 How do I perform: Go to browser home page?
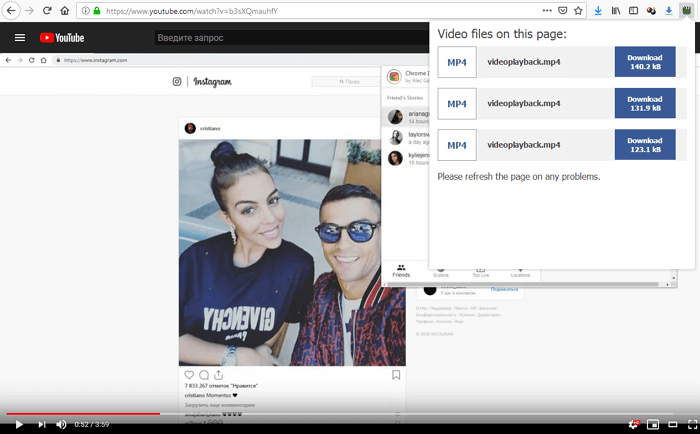65,11
